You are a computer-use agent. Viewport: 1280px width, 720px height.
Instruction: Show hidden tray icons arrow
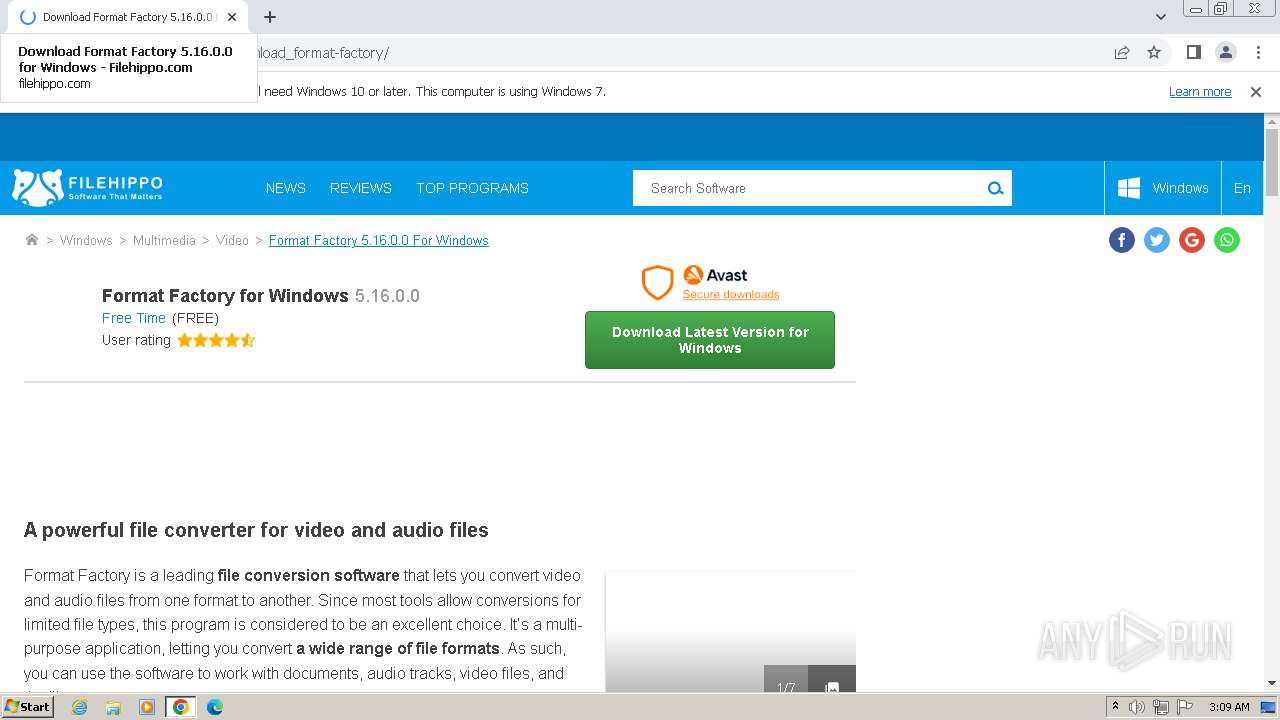click(x=1115, y=707)
